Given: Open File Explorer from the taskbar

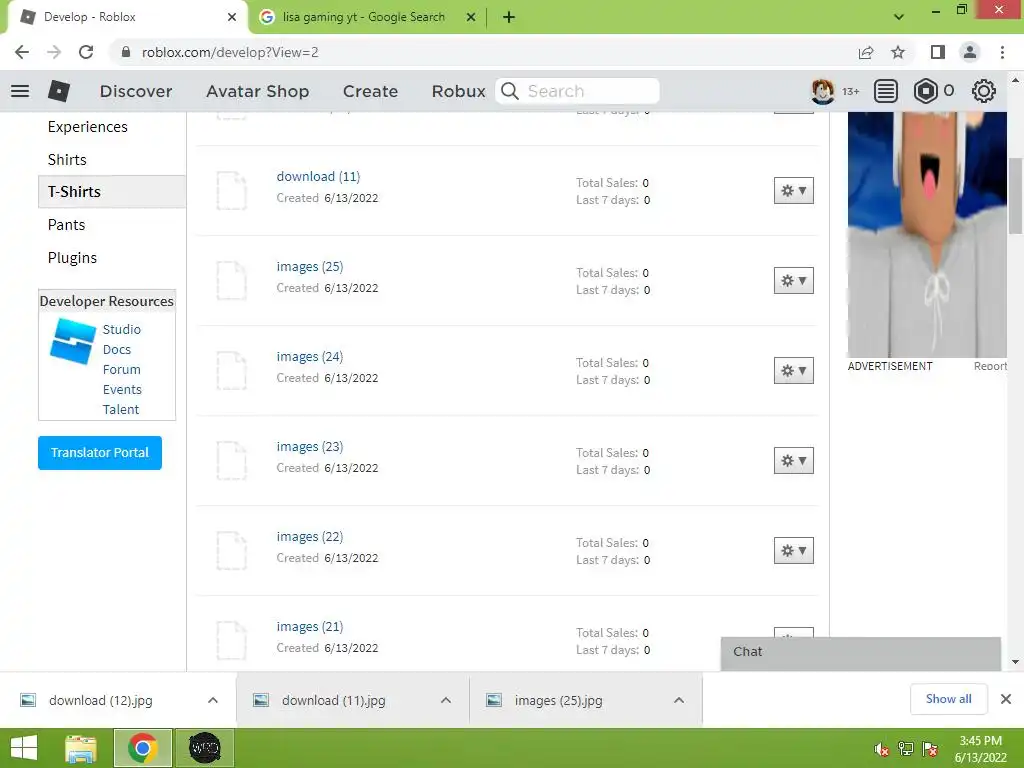Looking at the screenshot, I should 81,748.
